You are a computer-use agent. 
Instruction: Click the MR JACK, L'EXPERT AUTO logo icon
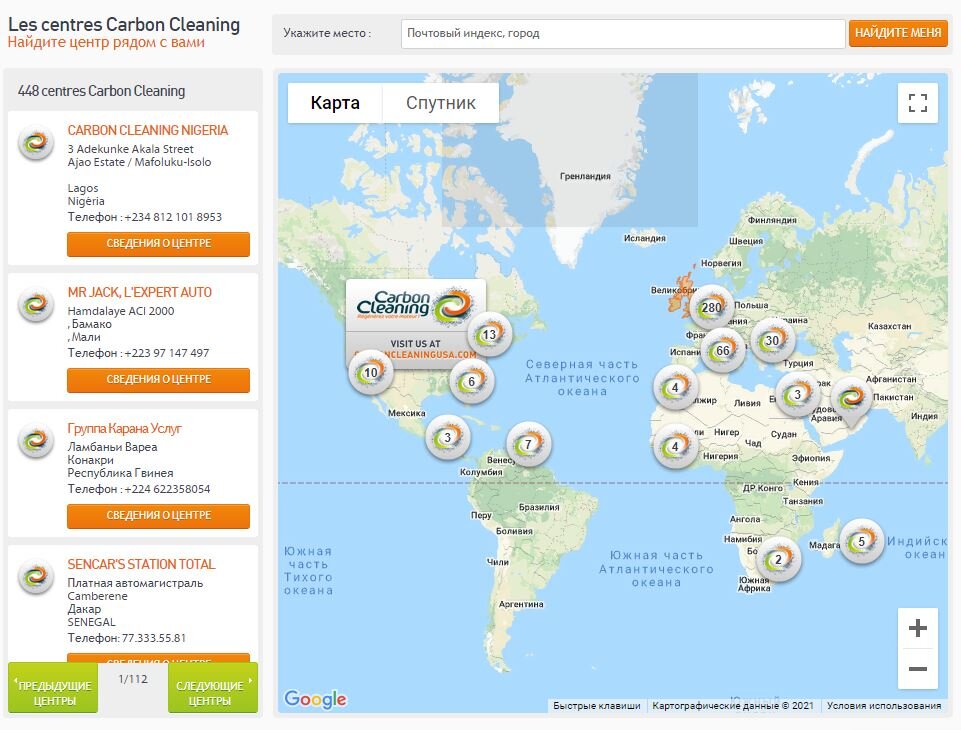(x=36, y=305)
